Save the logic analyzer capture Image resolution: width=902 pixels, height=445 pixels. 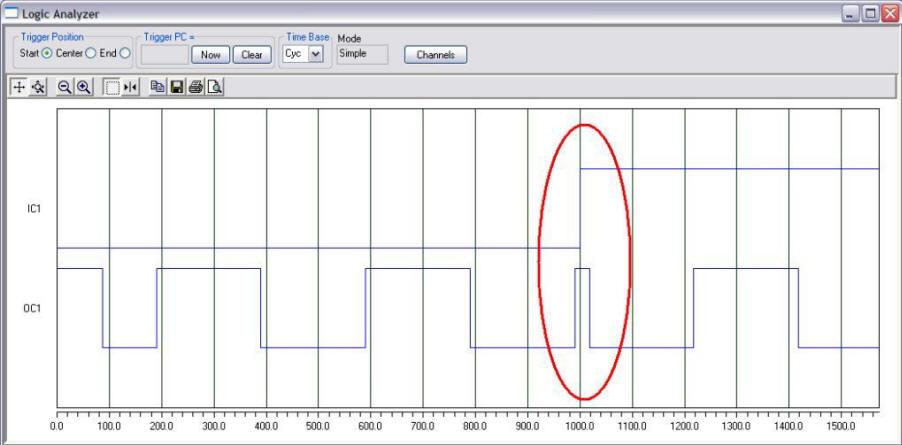pos(176,87)
